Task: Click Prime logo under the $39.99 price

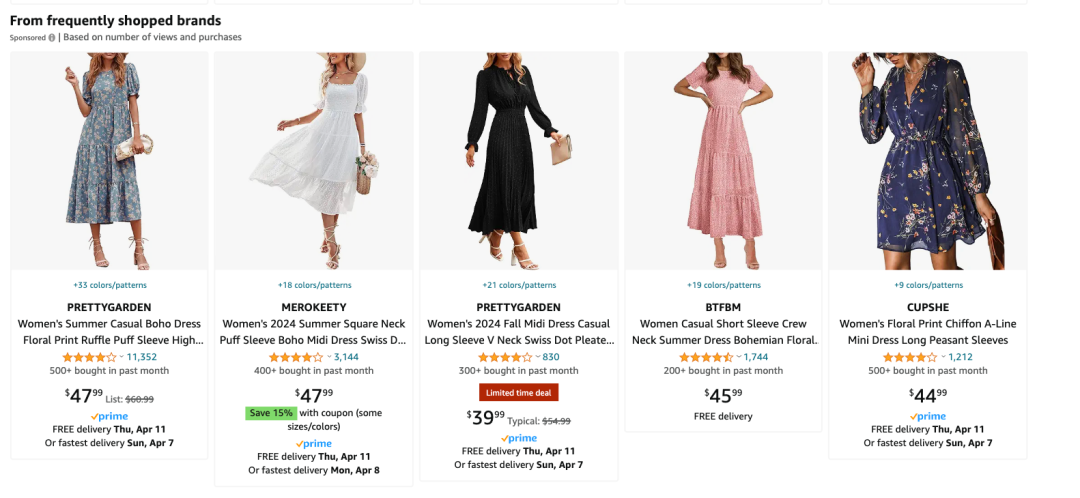Action: point(518,438)
